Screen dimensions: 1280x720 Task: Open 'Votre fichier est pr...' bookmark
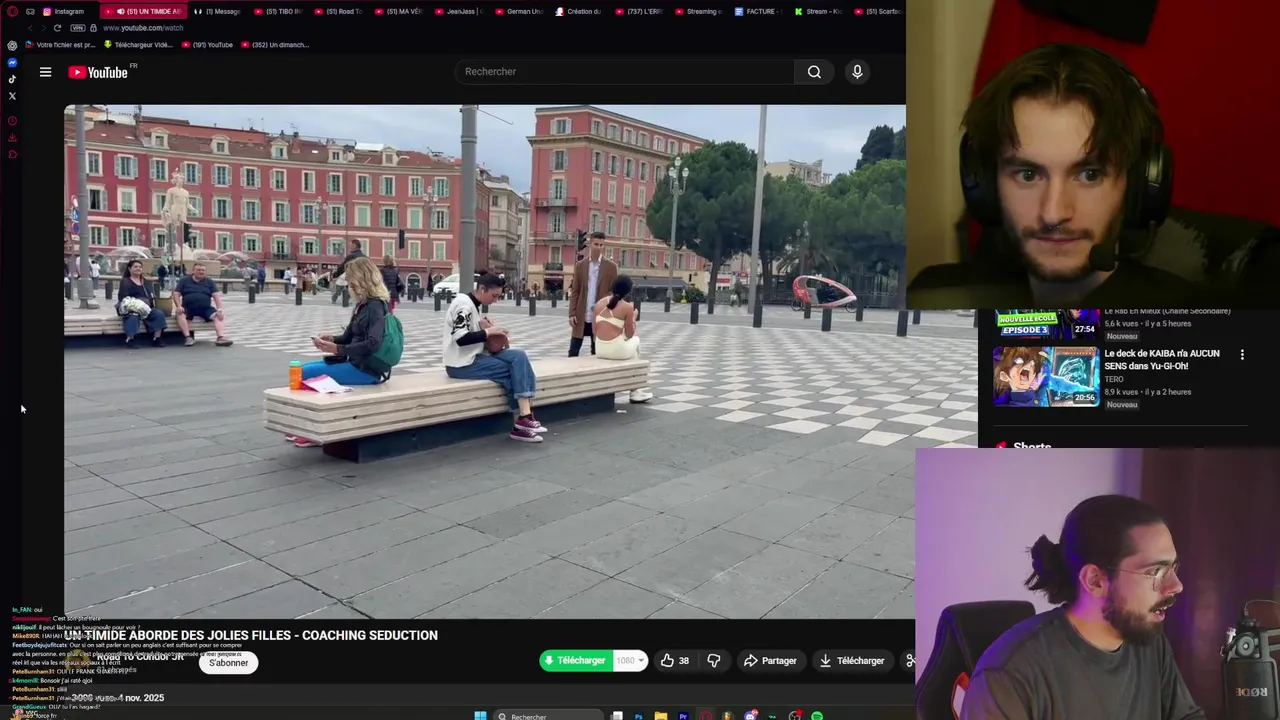point(61,45)
